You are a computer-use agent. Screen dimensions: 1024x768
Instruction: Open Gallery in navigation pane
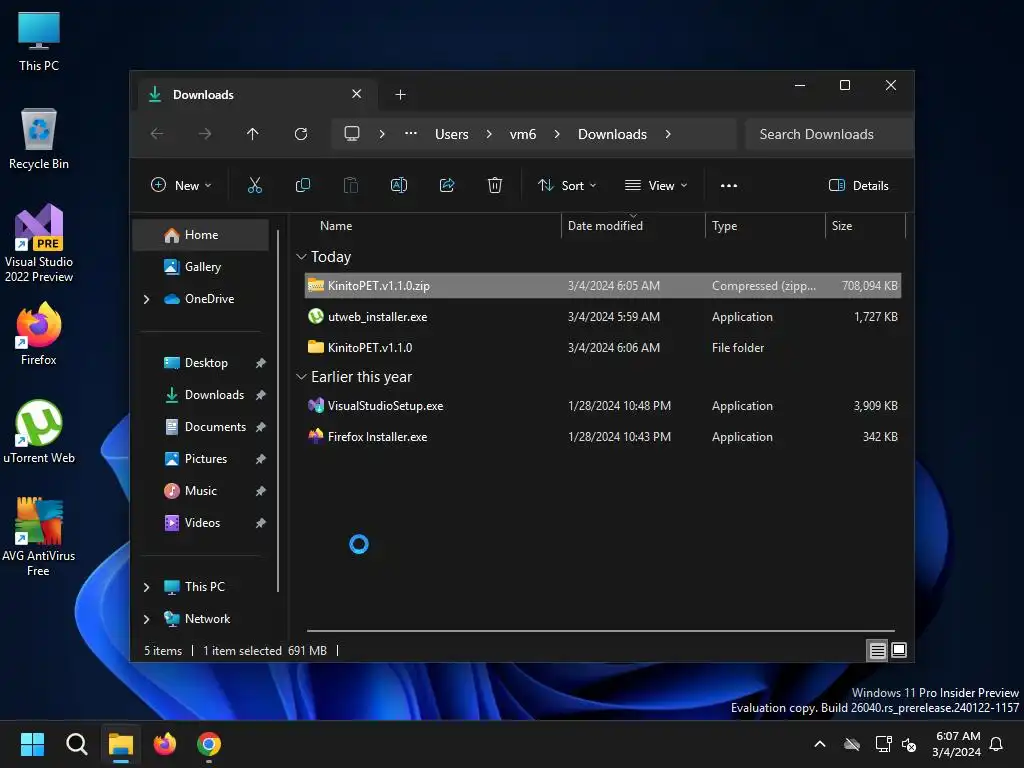point(200,267)
